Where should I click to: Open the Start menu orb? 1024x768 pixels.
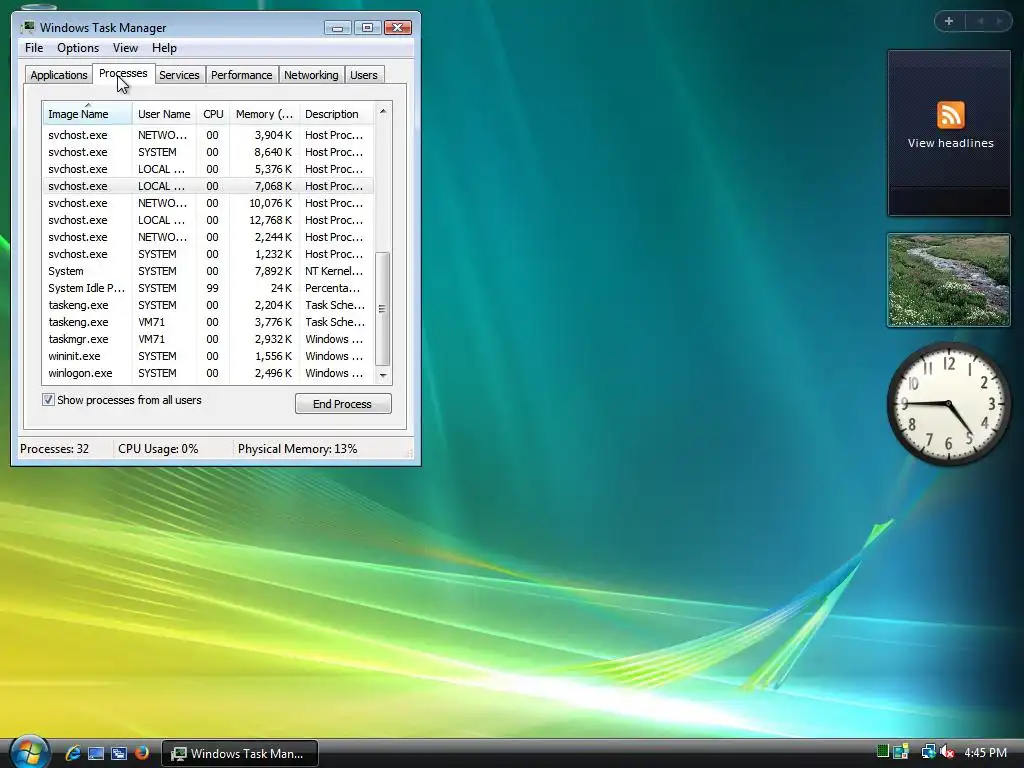29,752
